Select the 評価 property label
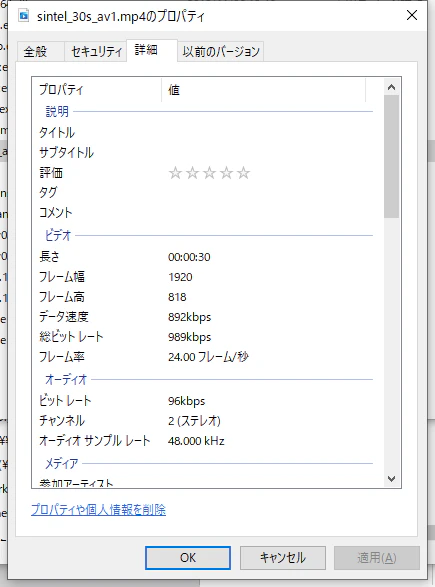435x587 pixels. pos(51,173)
